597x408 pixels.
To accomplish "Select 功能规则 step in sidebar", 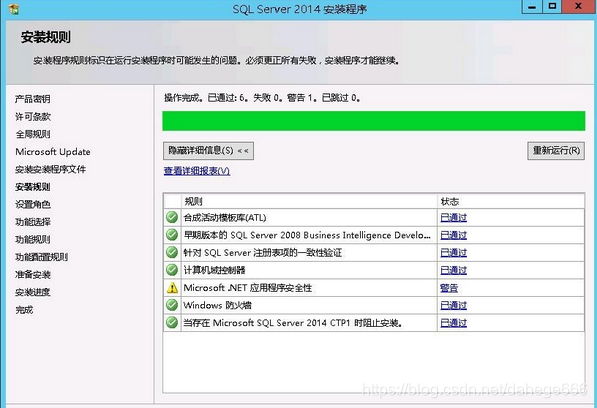I will click(33, 239).
